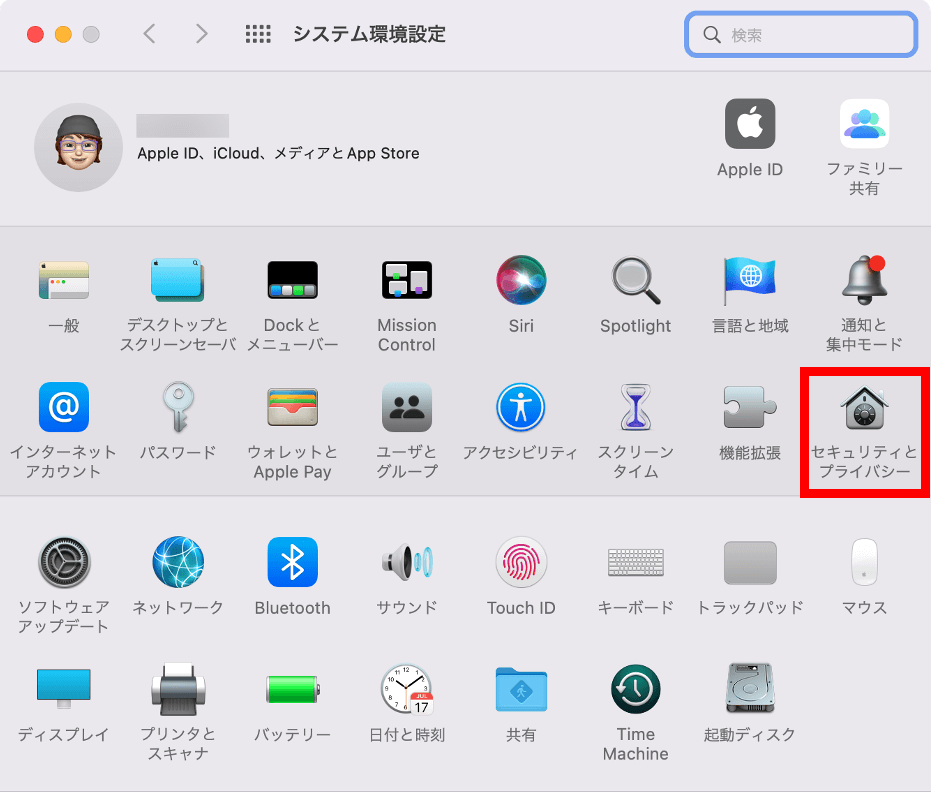Click inside the 検索 search field

pos(801,34)
